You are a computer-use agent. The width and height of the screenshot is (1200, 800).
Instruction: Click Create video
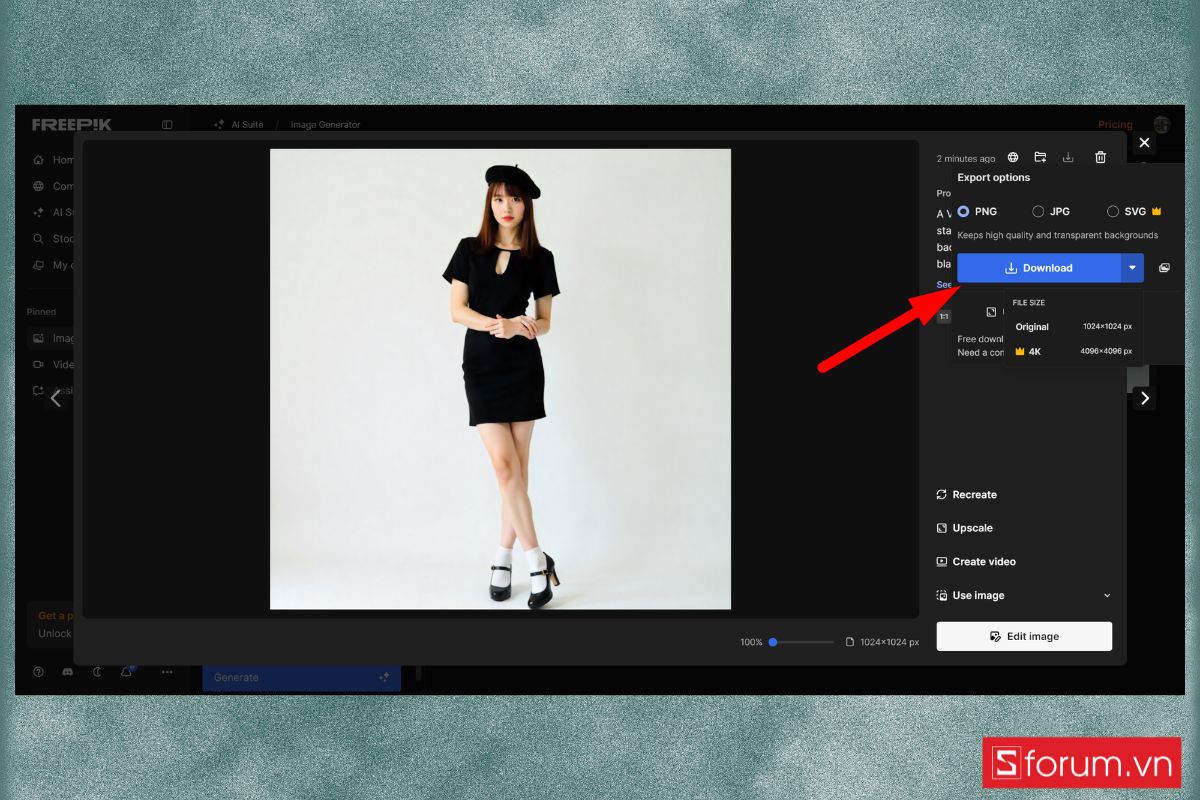click(x=976, y=562)
